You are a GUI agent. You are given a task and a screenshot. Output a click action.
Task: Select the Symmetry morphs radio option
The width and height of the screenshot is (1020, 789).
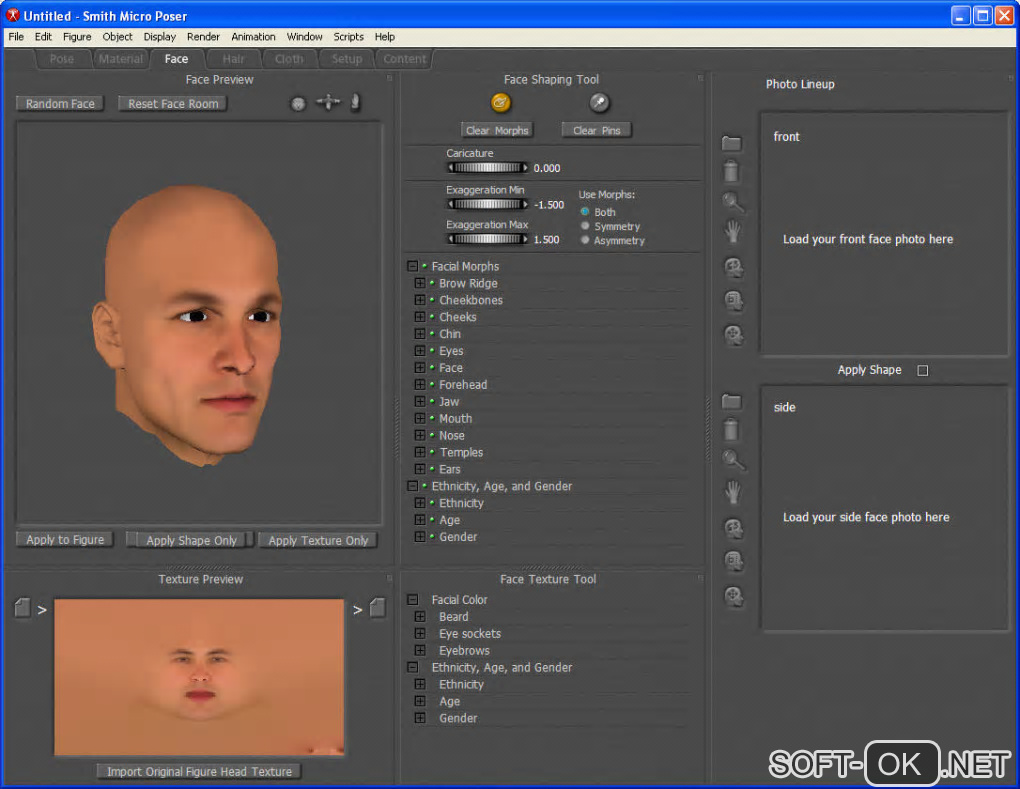tap(586, 226)
